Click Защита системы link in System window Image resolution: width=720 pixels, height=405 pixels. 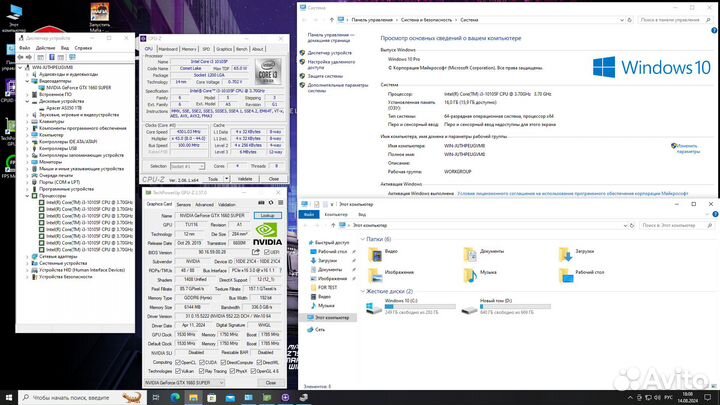325,76
